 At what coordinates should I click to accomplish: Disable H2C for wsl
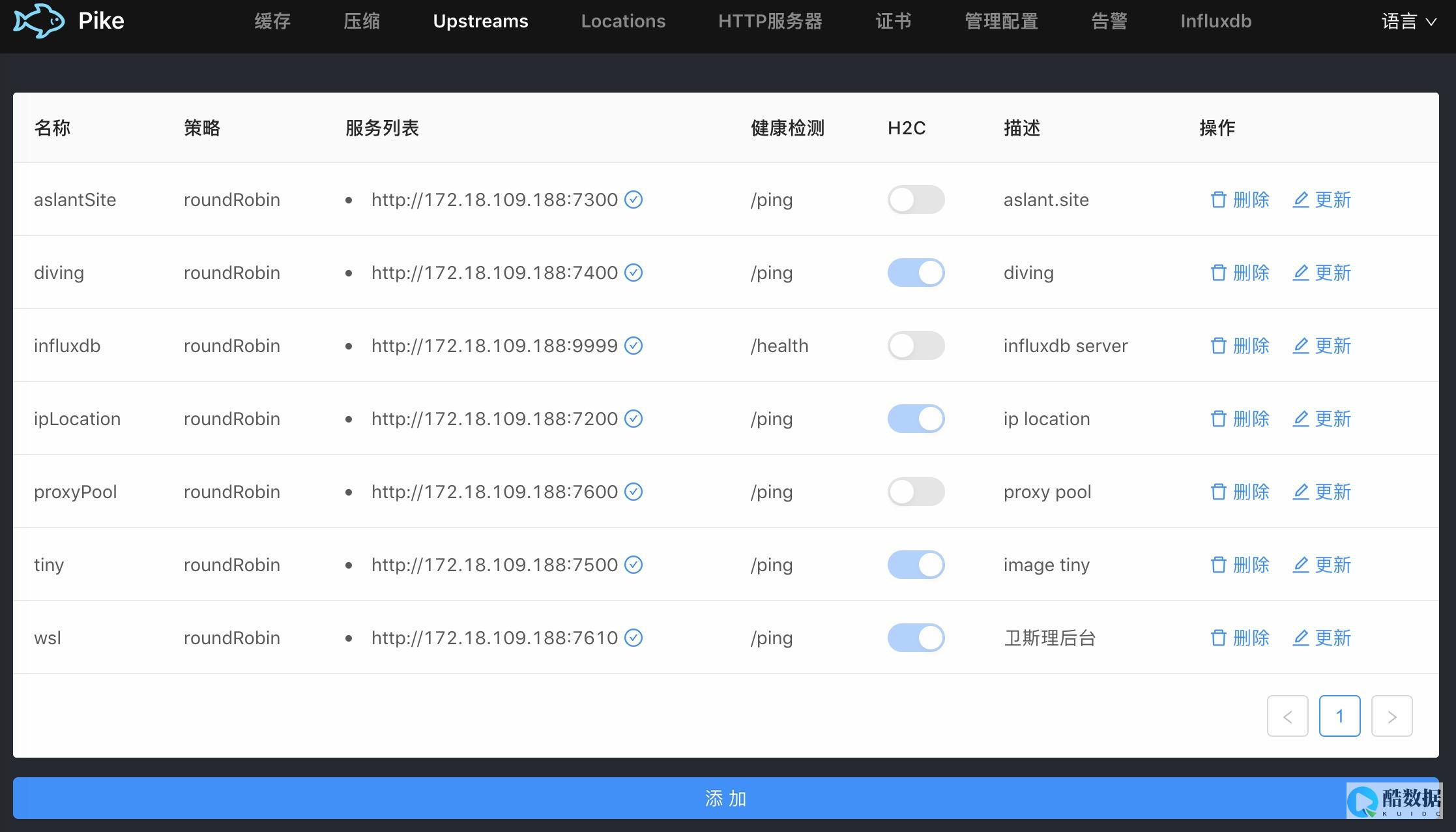coord(916,638)
